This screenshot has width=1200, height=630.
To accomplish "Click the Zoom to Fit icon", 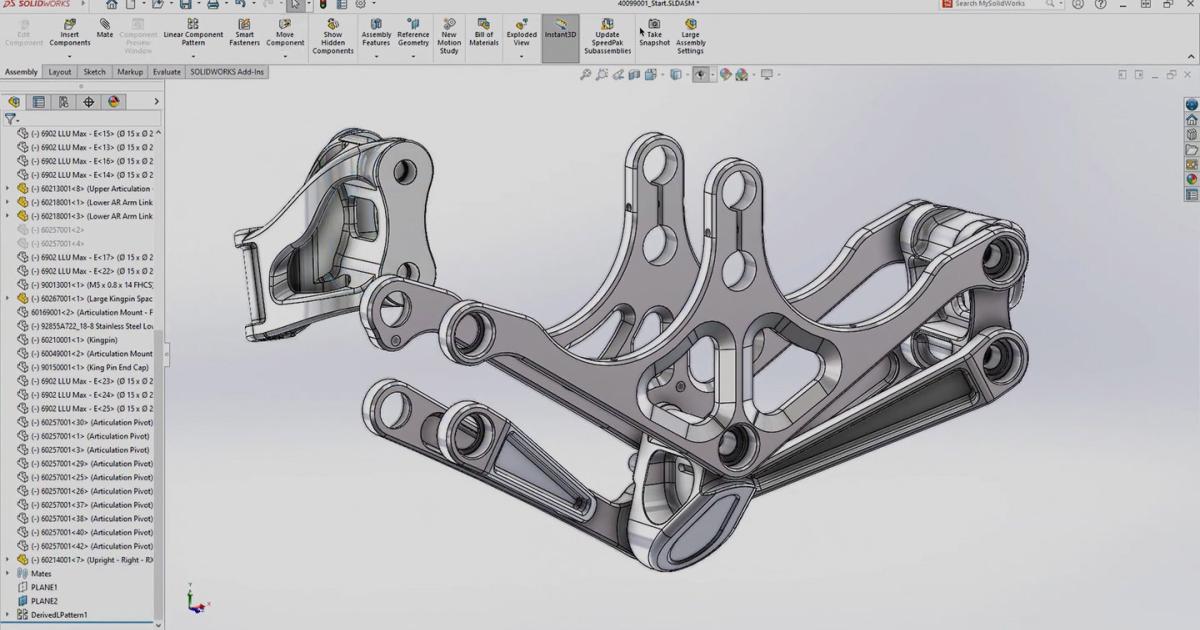I will click(586, 74).
